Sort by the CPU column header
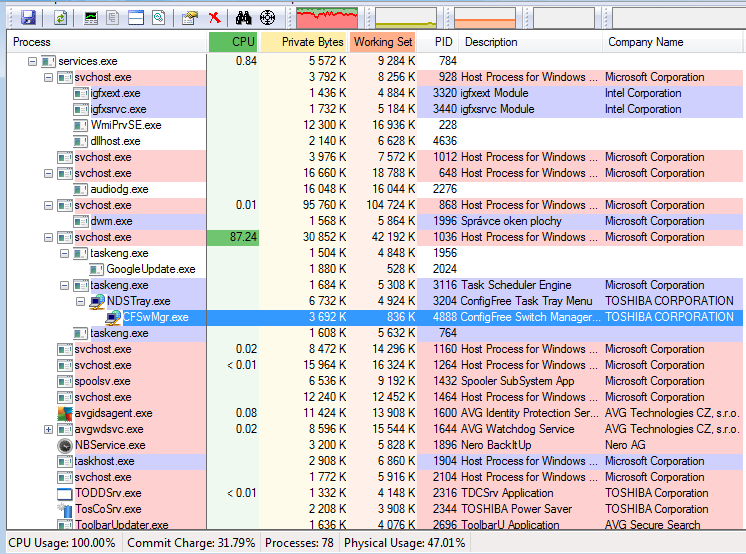The width and height of the screenshot is (746, 554). [234, 42]
